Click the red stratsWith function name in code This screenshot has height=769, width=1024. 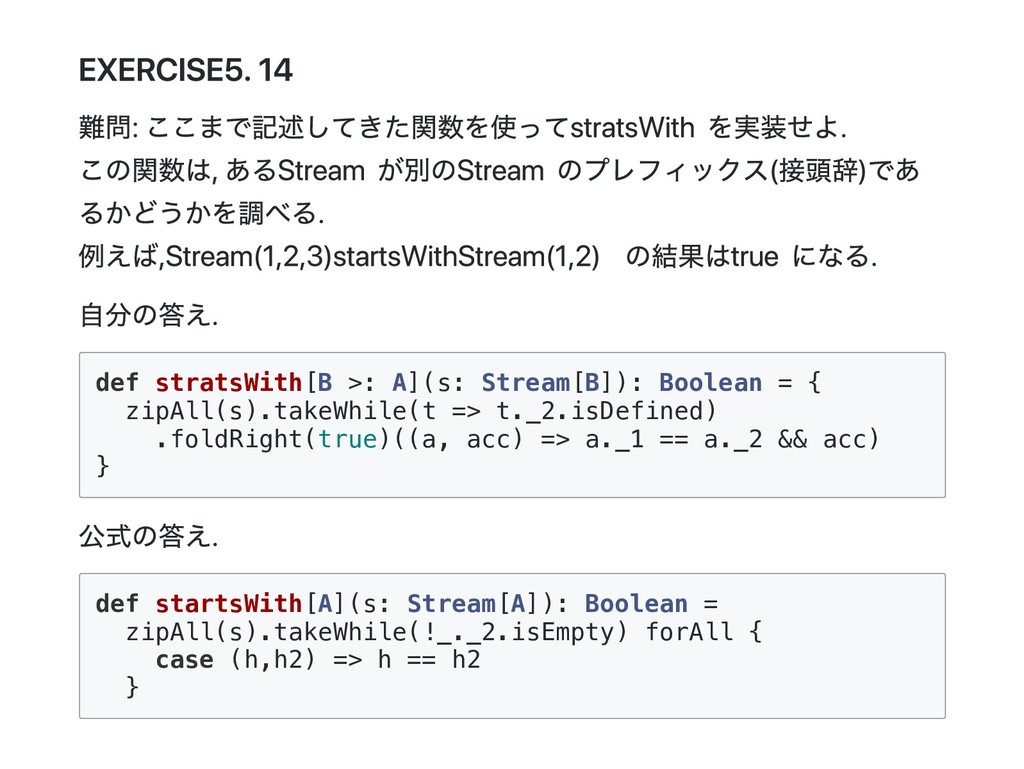(228, 383)
